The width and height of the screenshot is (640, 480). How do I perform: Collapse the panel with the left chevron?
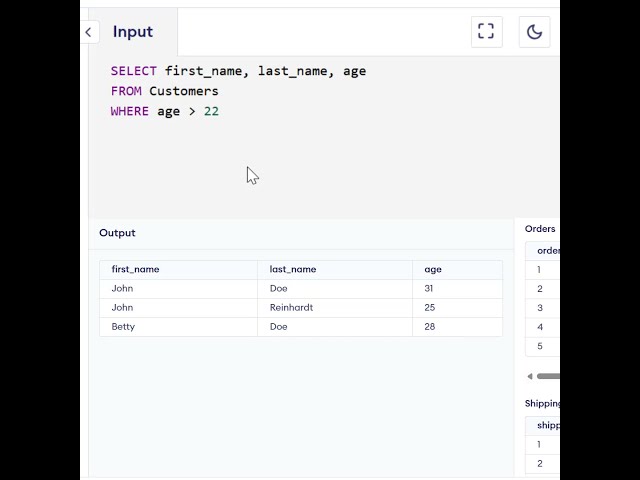tap(89, 32)
